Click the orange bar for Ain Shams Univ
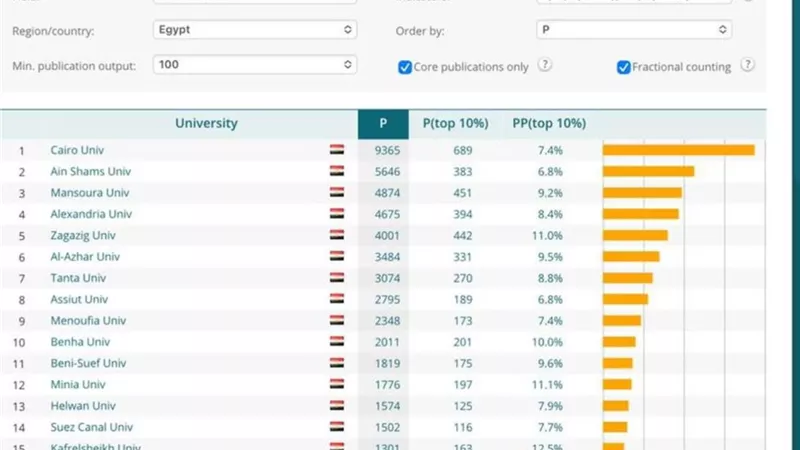 [648, 171]
